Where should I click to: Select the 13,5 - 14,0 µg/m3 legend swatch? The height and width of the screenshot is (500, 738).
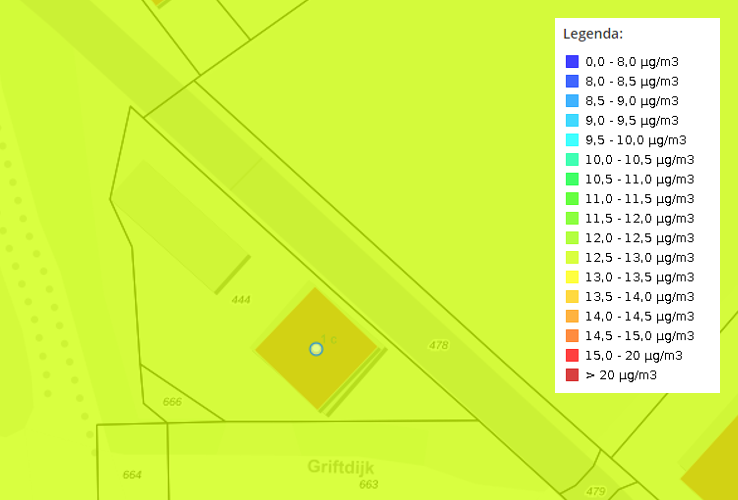[572, 297]
